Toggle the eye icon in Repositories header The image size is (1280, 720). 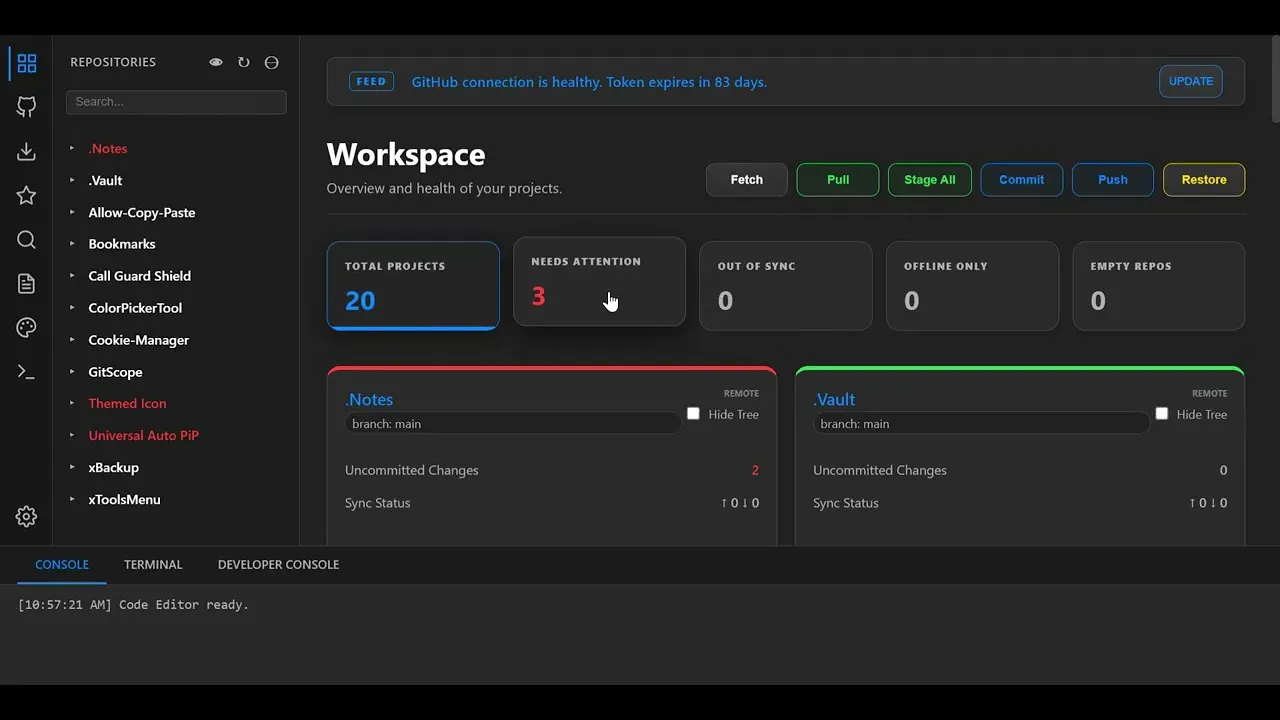(x=216, y=62)
